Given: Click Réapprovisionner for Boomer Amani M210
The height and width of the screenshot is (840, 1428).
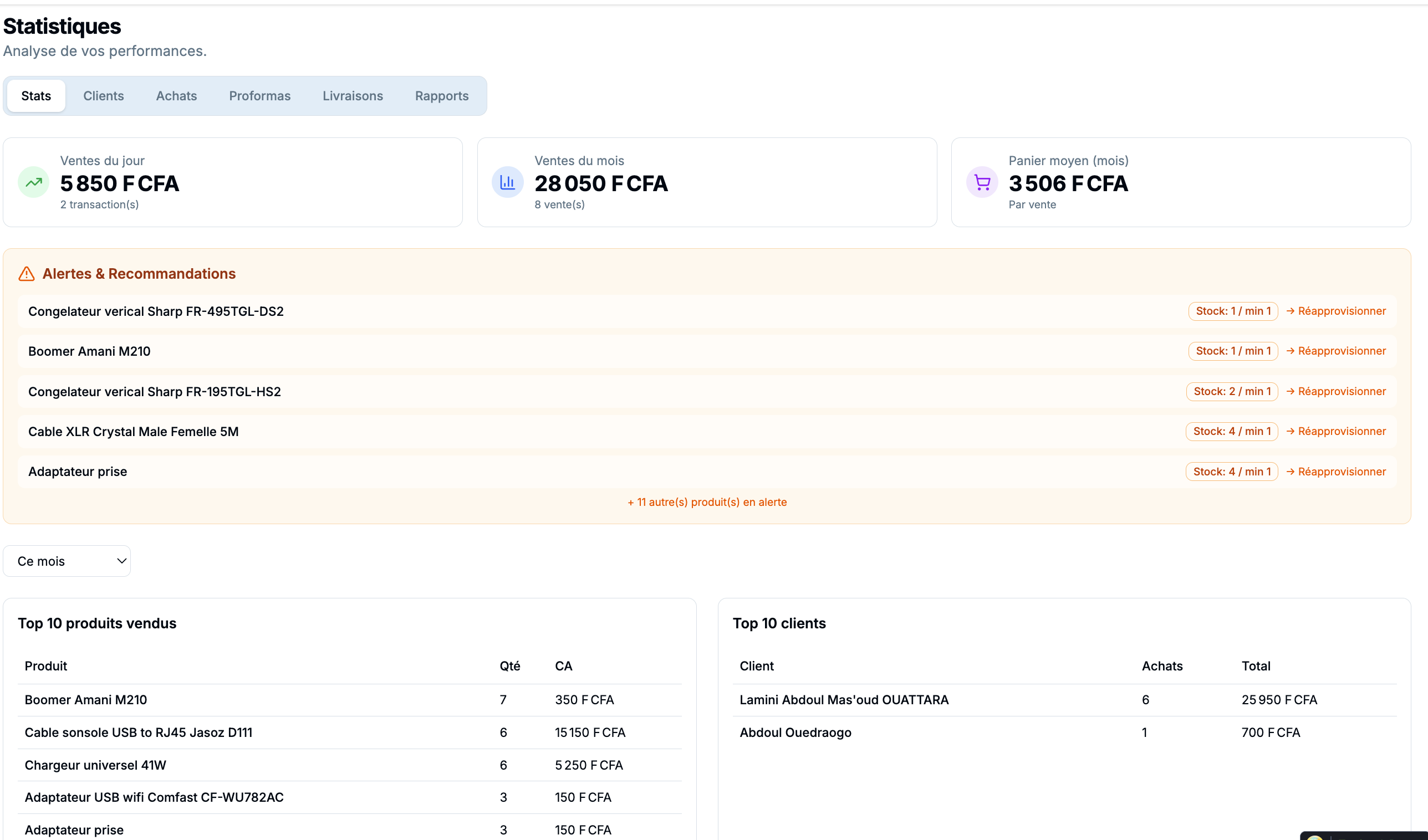Looking at the screenshot, I should pyautogui.click(x=1335, y=351).
